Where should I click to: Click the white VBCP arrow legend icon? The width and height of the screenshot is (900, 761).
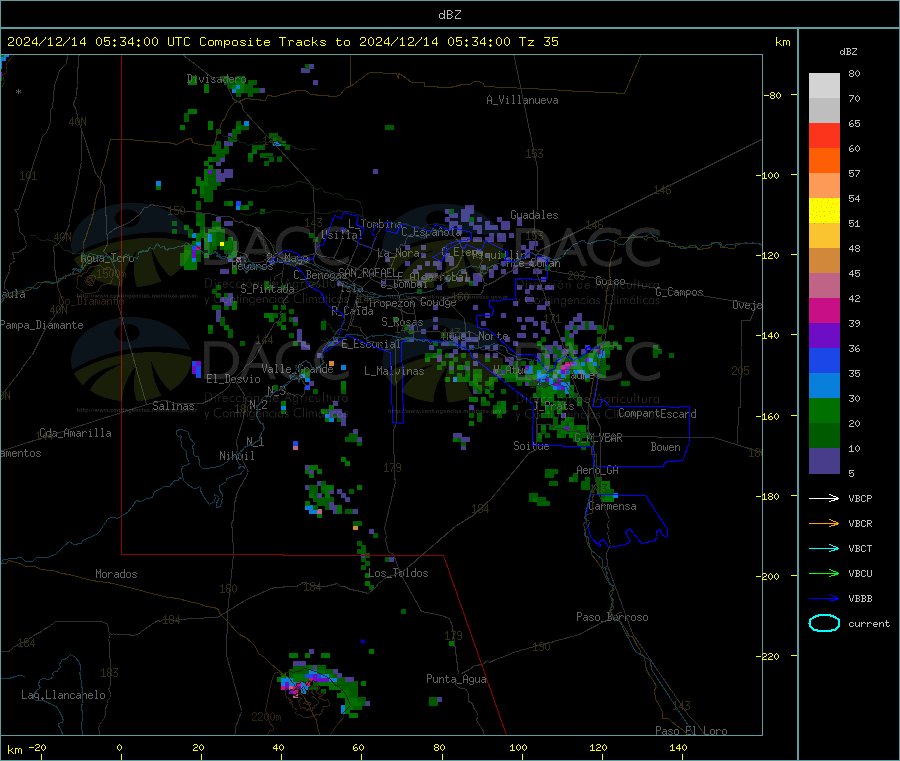pyautogui.click(x=824, y=498)
